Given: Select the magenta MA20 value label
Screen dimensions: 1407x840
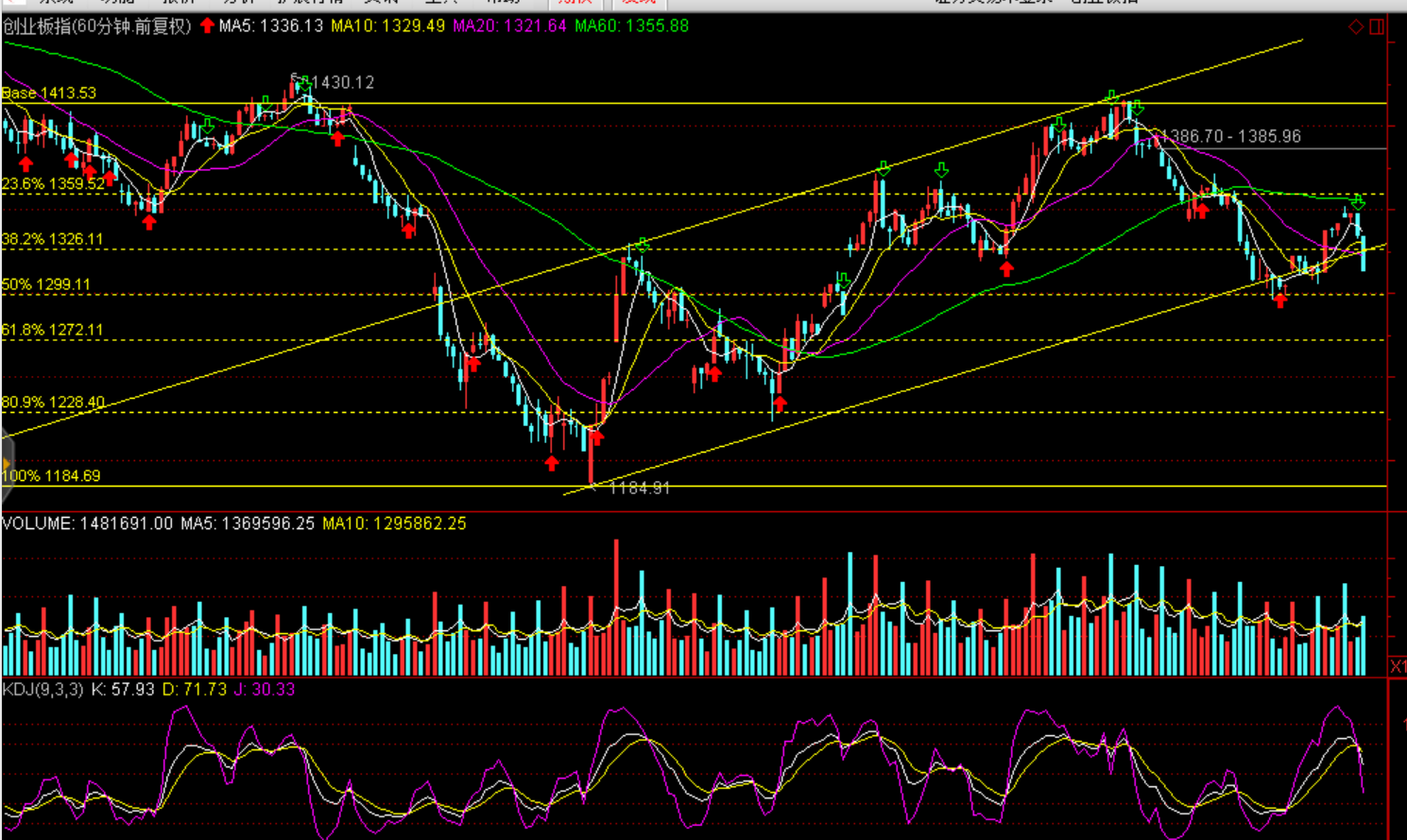Looking at the screenshot, I should click(x=509, y=26).
